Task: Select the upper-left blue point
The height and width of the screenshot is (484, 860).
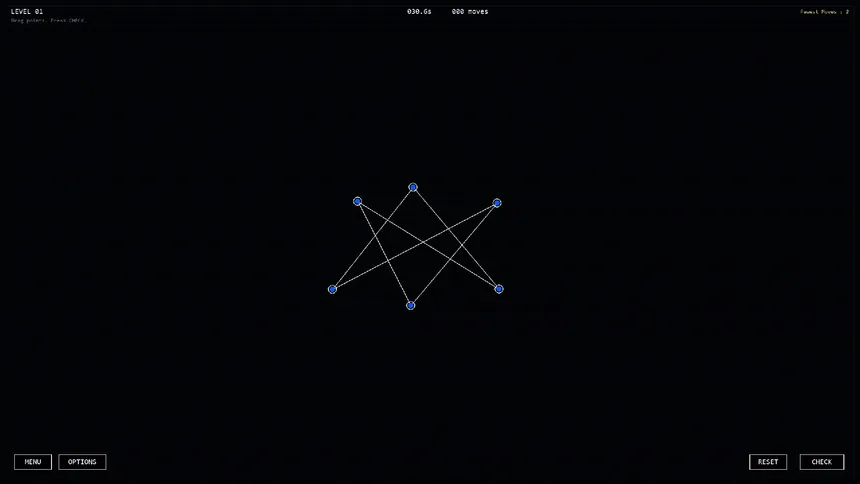Action: tap(358, 201)
